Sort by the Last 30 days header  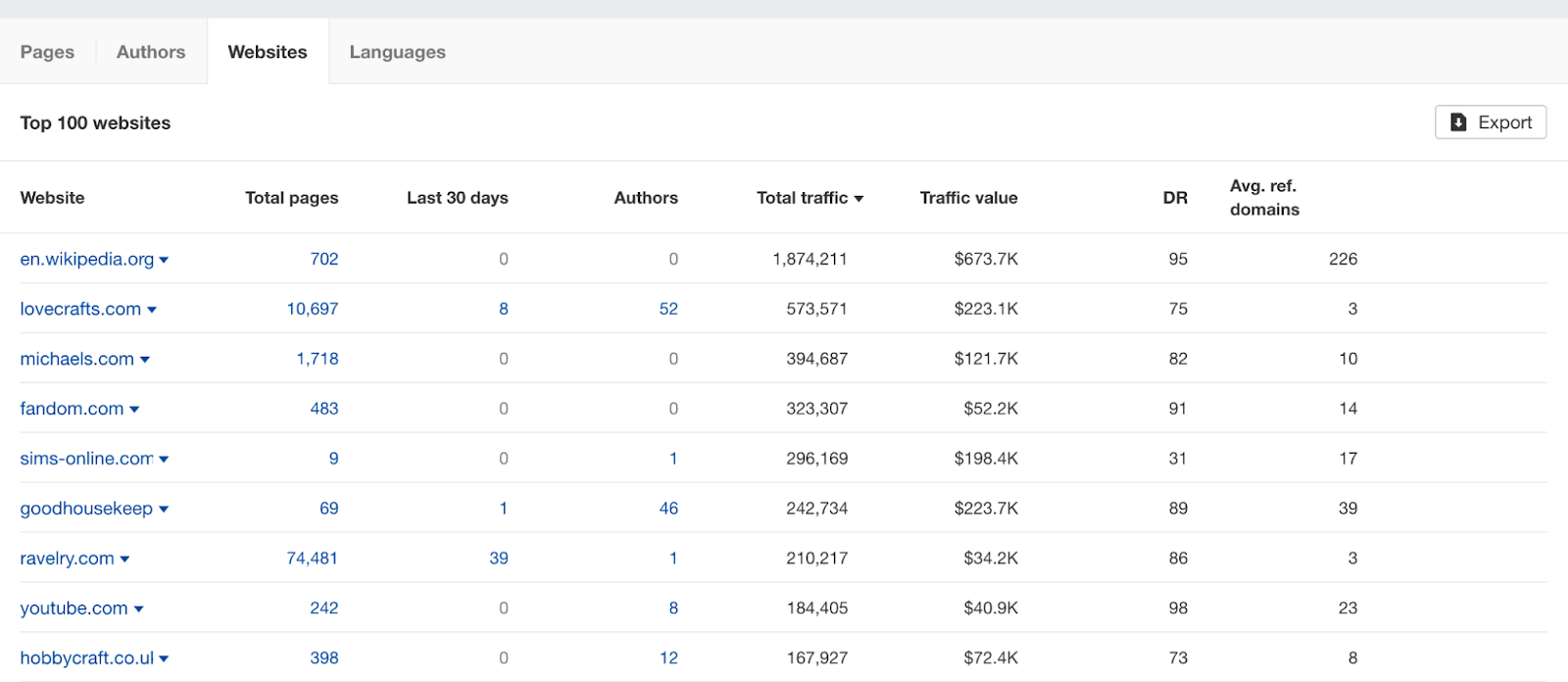click(458, 198)
